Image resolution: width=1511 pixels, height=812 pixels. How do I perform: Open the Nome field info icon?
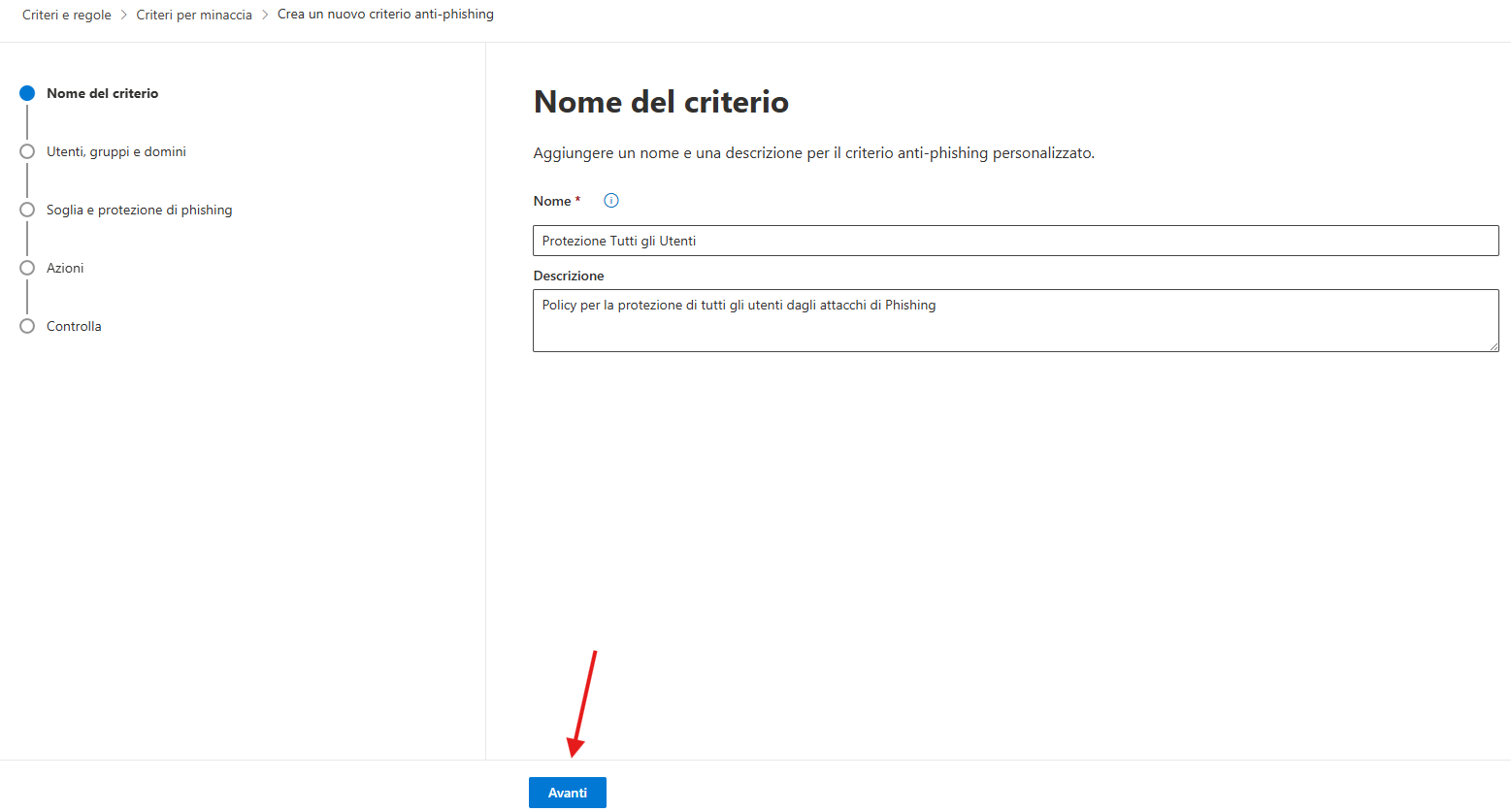[611, 201]
